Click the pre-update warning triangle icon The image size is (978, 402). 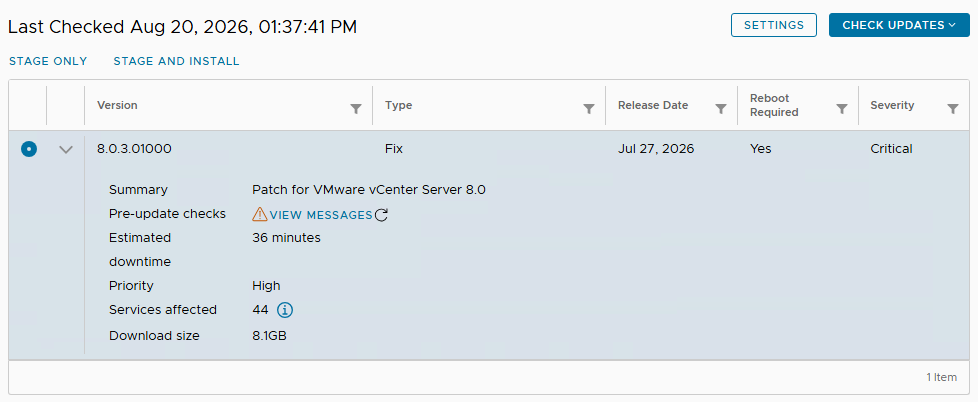[259, 214]
